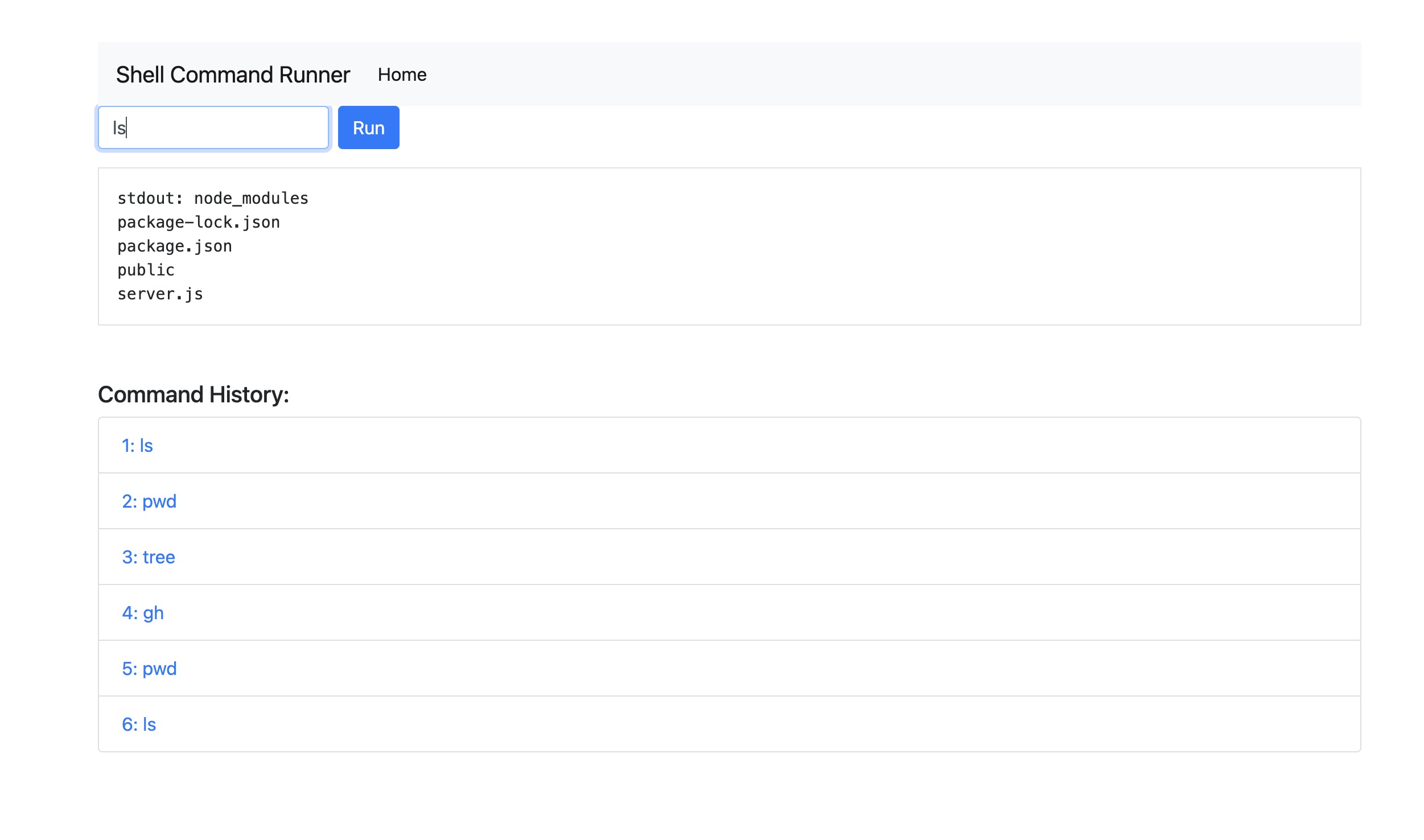This screenshot has width=1424, height=840.
Task: Click the Command History heading
Action: coord(194,394)
